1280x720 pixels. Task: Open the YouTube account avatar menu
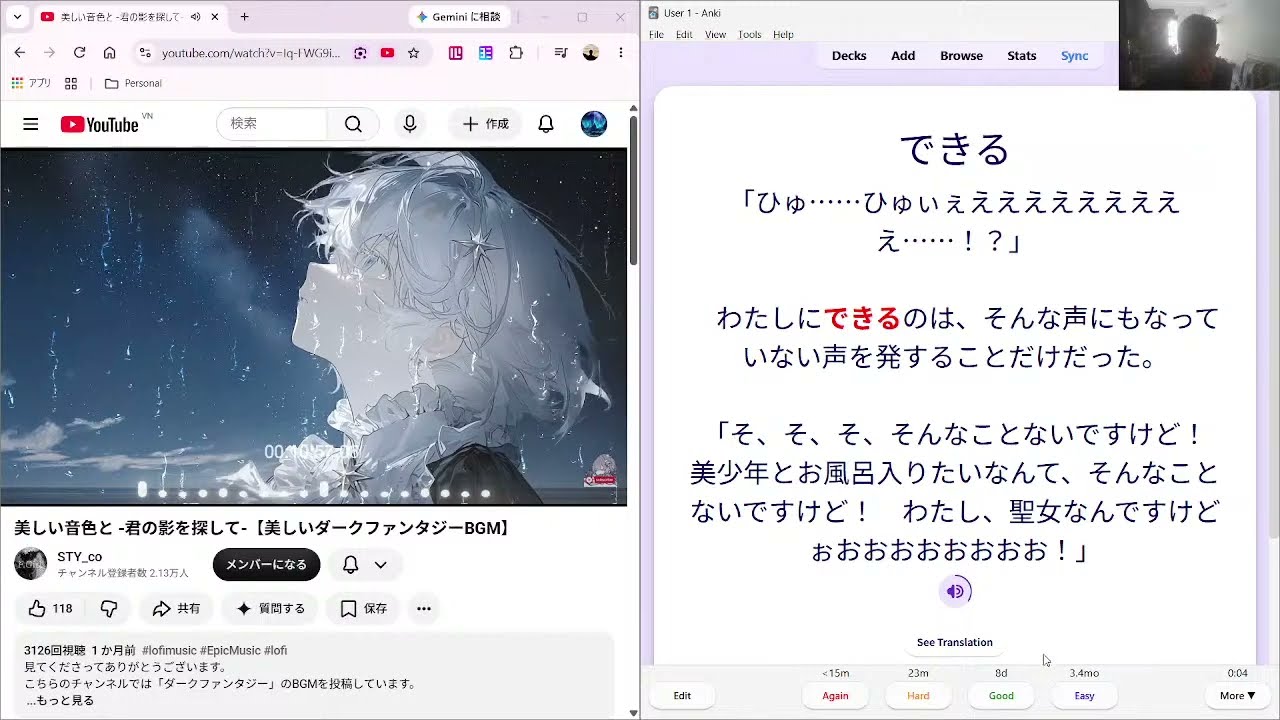coord(594,124)
